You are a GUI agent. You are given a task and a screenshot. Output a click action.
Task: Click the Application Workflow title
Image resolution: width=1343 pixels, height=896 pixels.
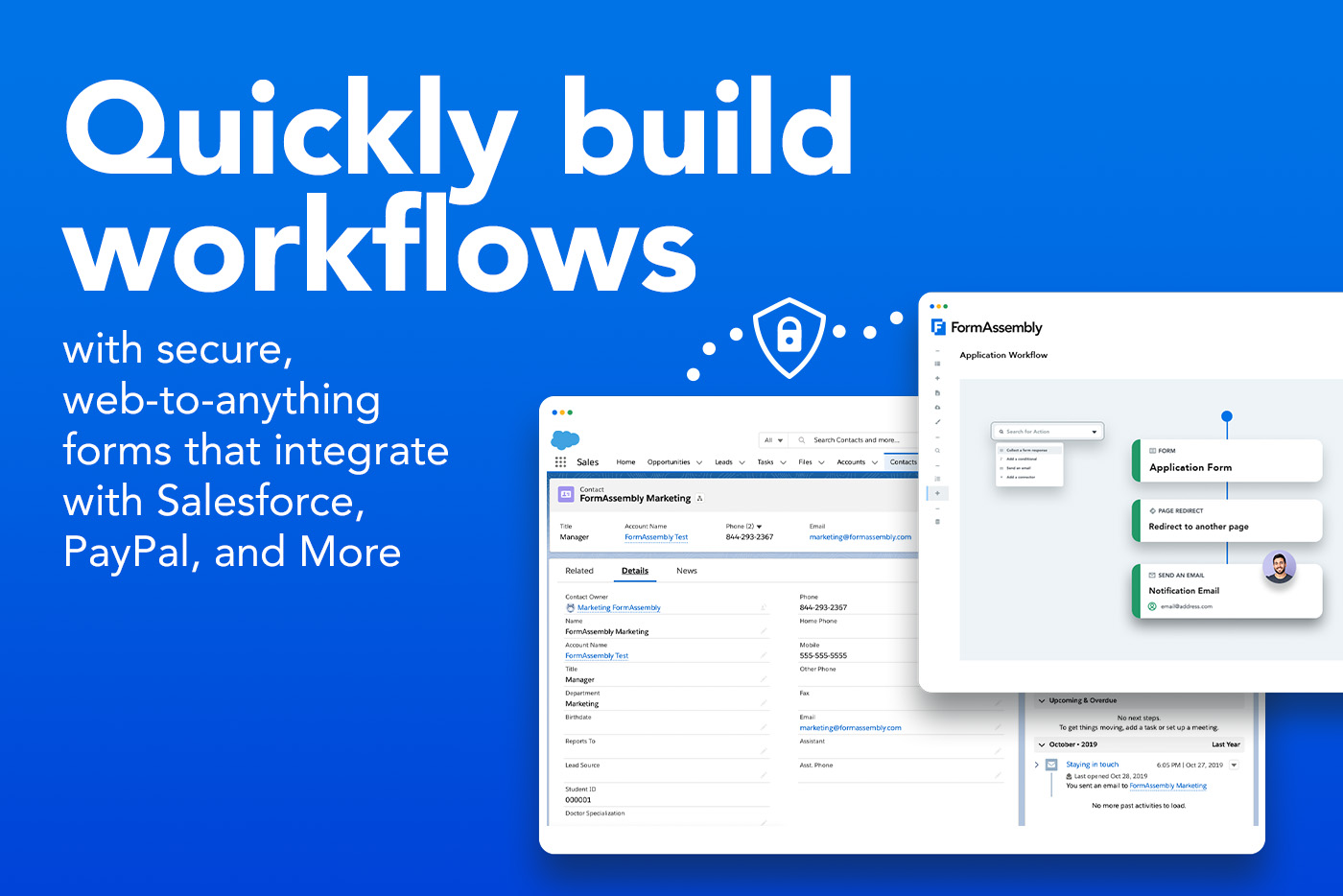pos(1003,355)
